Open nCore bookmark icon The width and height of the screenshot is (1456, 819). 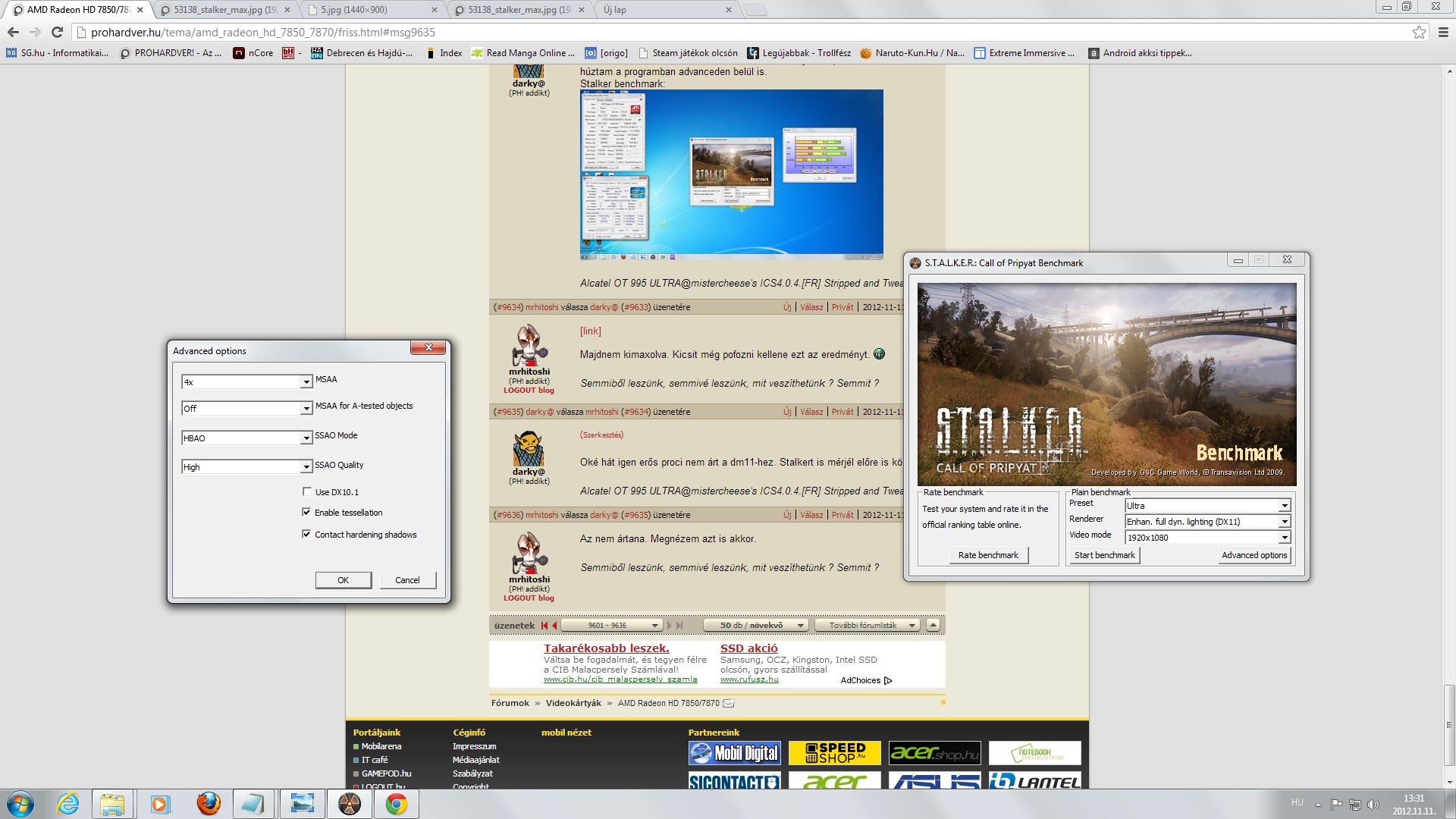coord(239,53)
